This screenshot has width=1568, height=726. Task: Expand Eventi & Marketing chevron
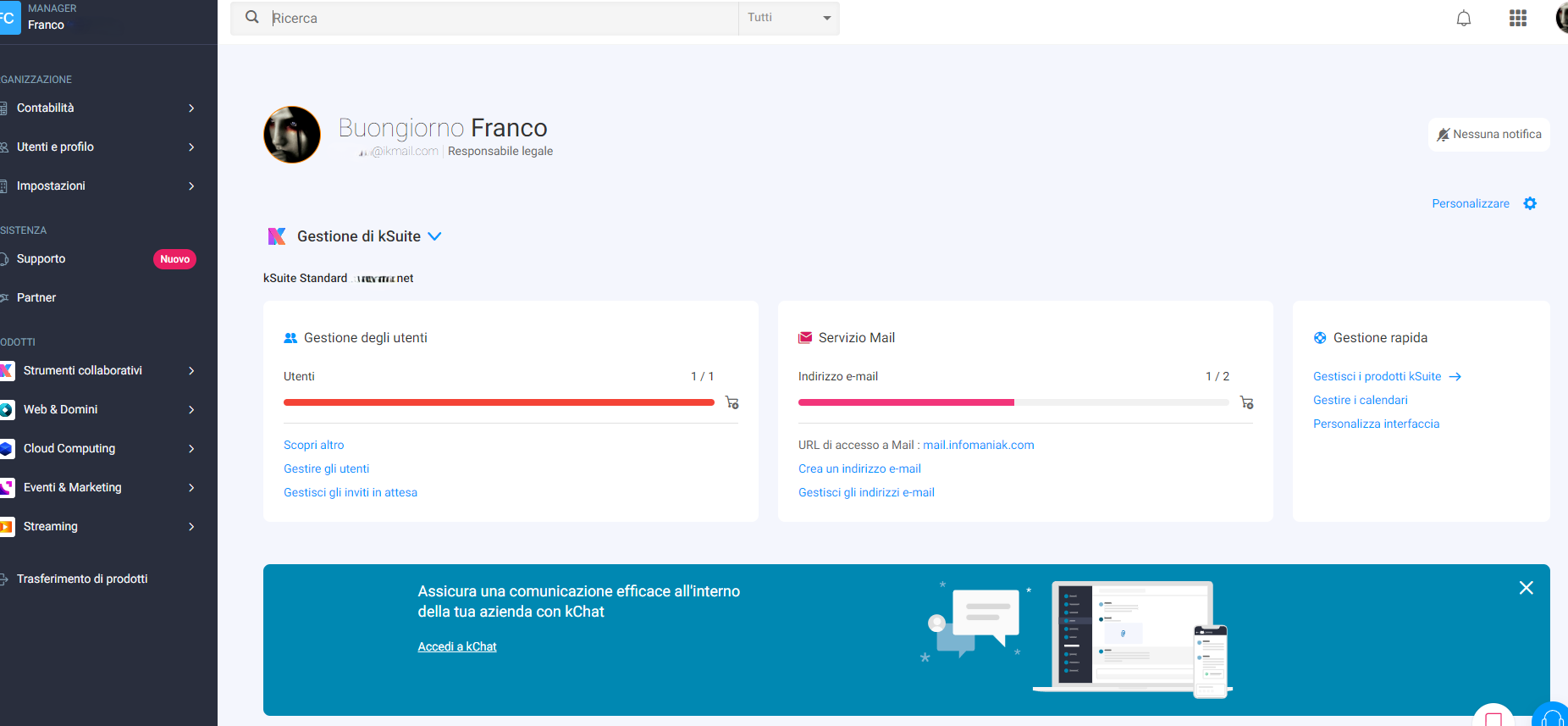191,487
